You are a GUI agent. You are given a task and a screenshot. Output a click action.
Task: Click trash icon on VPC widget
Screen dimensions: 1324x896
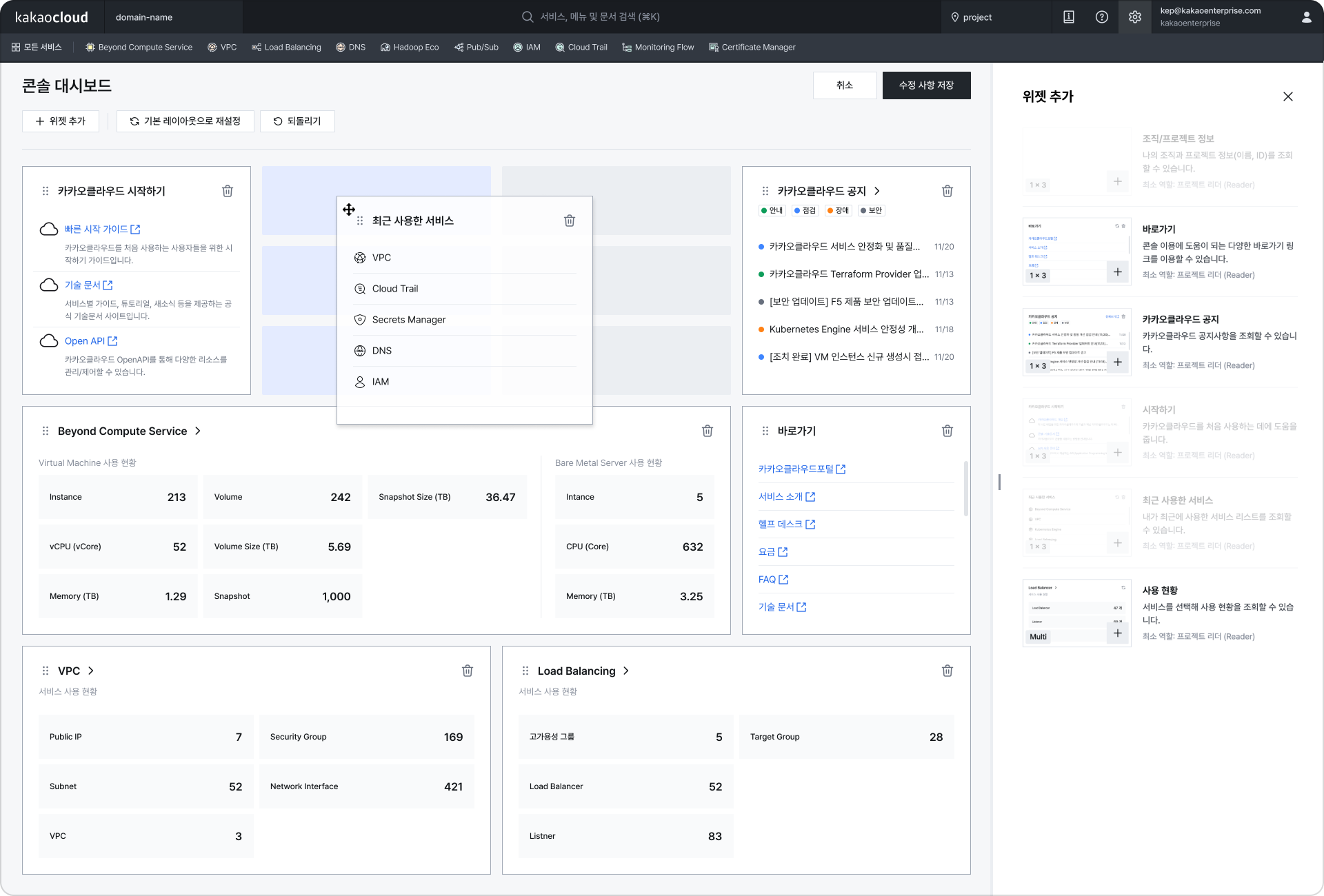pyautogui.click(x=467, y=671)
